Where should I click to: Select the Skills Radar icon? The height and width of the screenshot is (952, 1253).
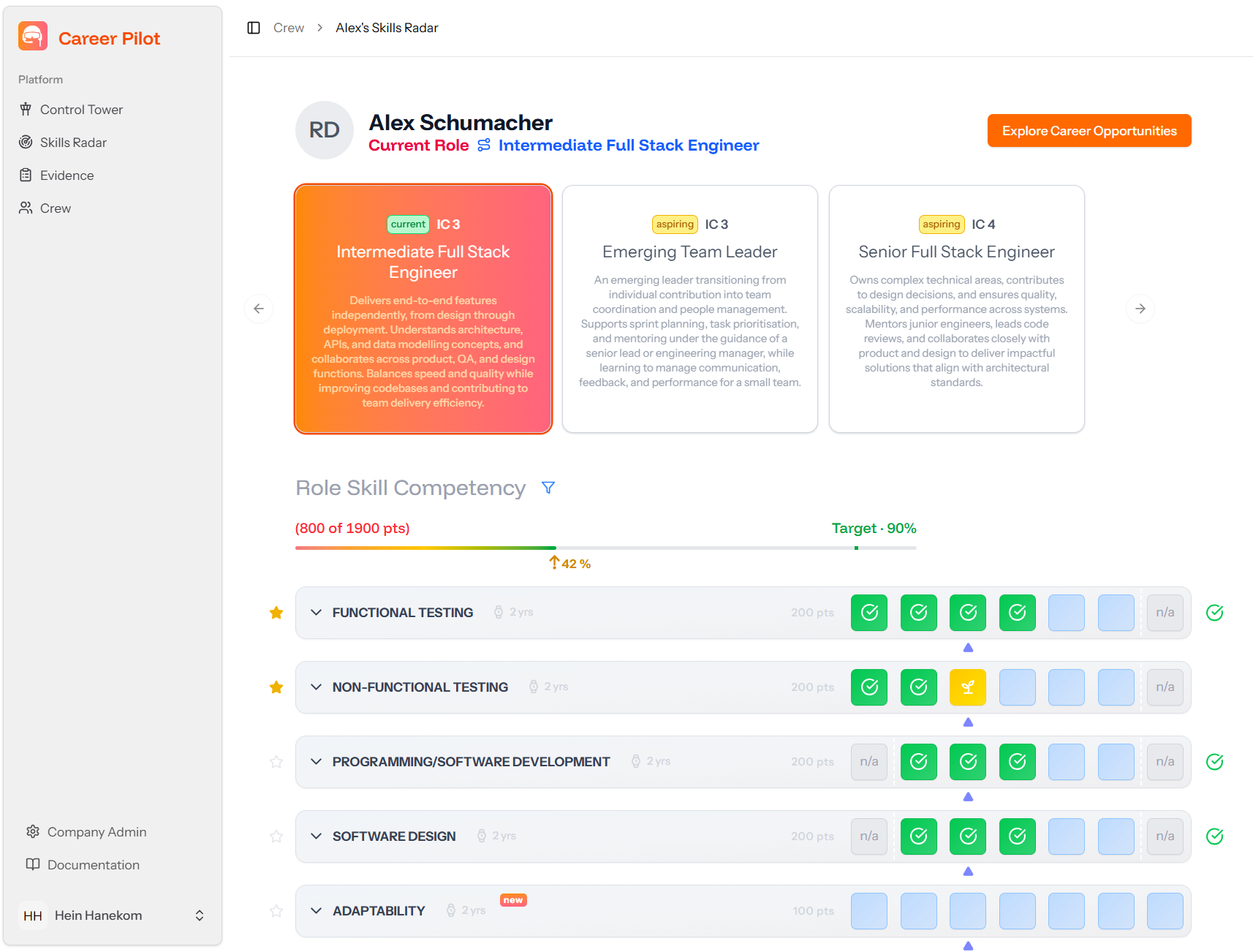pyautogui.click(x=26, y=142)
